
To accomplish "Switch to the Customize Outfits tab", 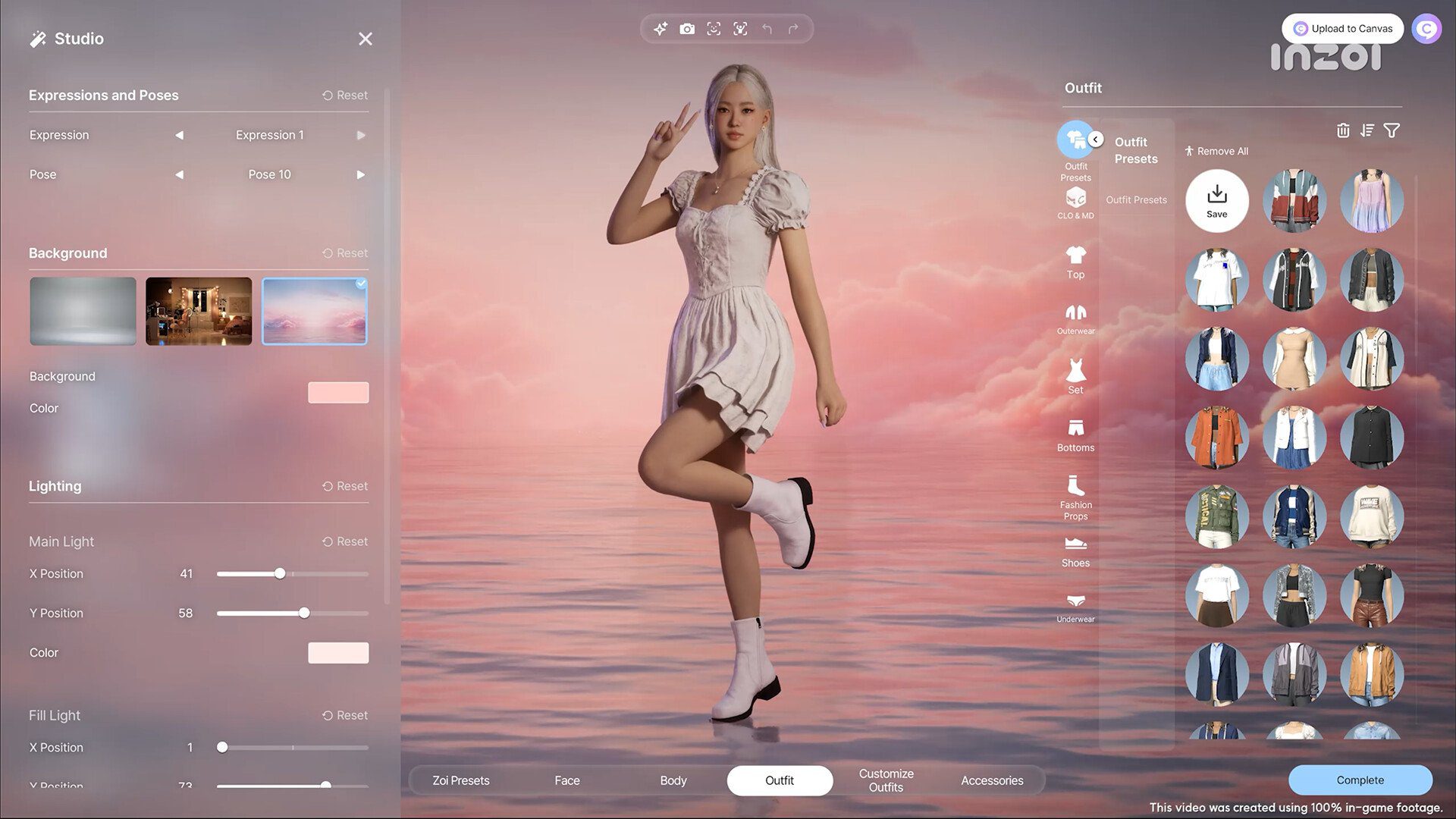I will tap(886, 780).
